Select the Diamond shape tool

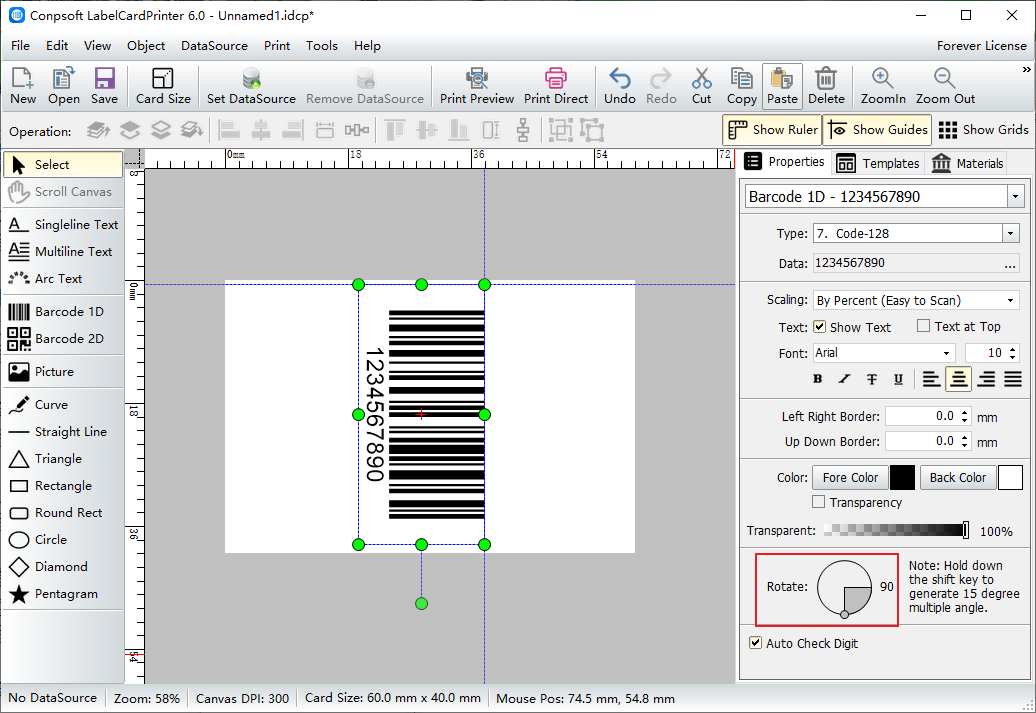click(63, 567)
